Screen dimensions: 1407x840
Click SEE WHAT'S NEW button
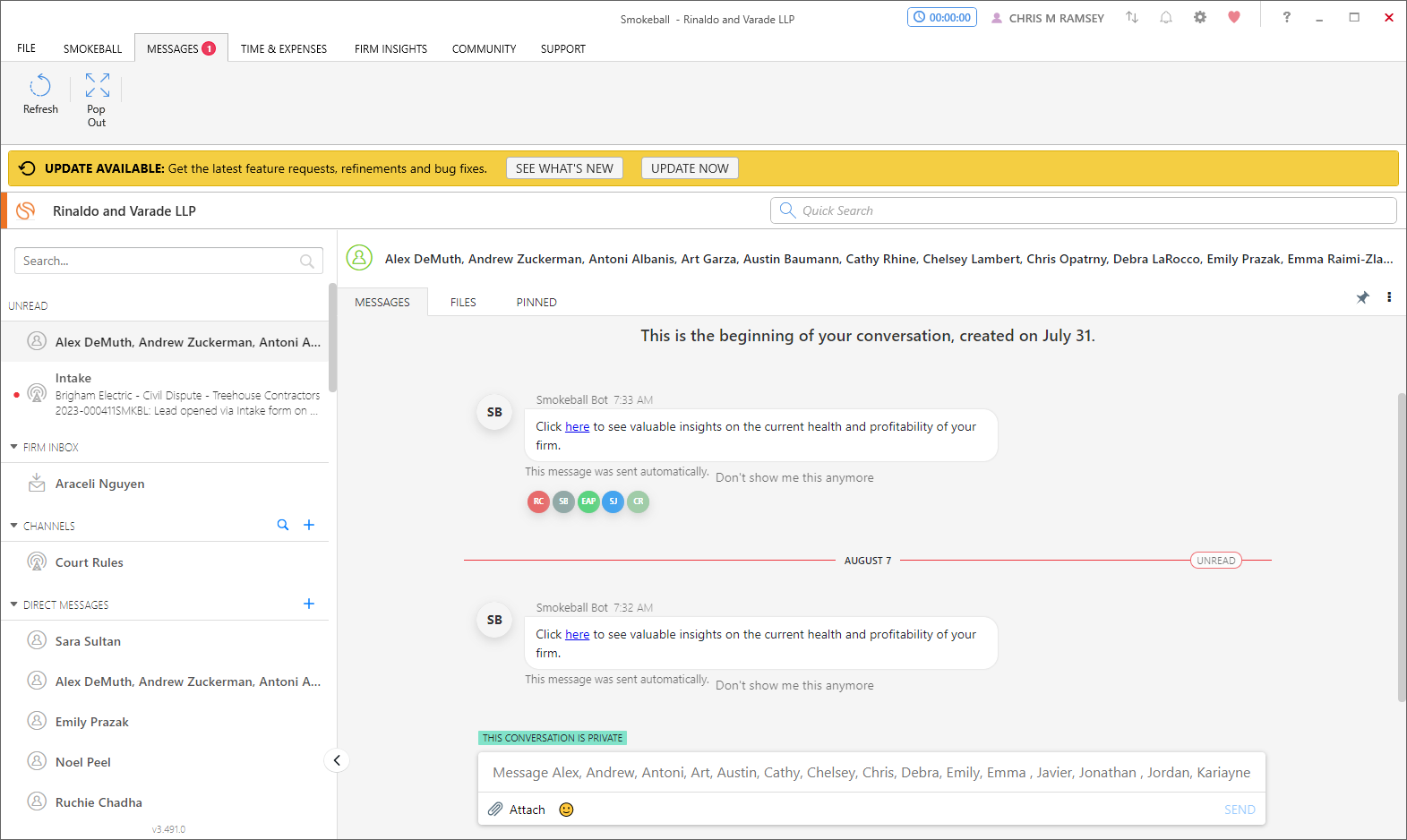(x=564, y=168)
